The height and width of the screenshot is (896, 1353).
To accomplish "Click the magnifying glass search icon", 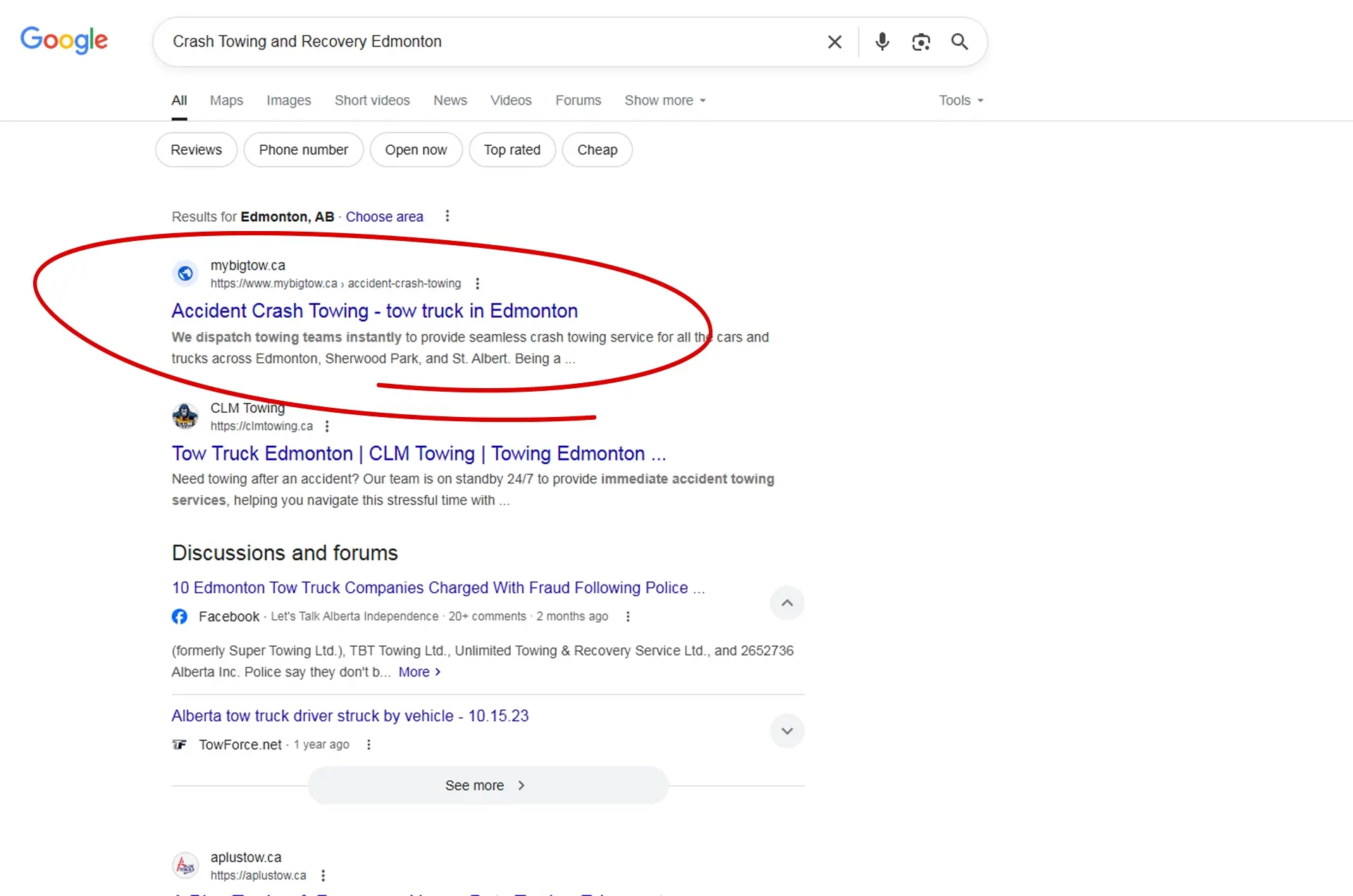I will pos(959,42).
